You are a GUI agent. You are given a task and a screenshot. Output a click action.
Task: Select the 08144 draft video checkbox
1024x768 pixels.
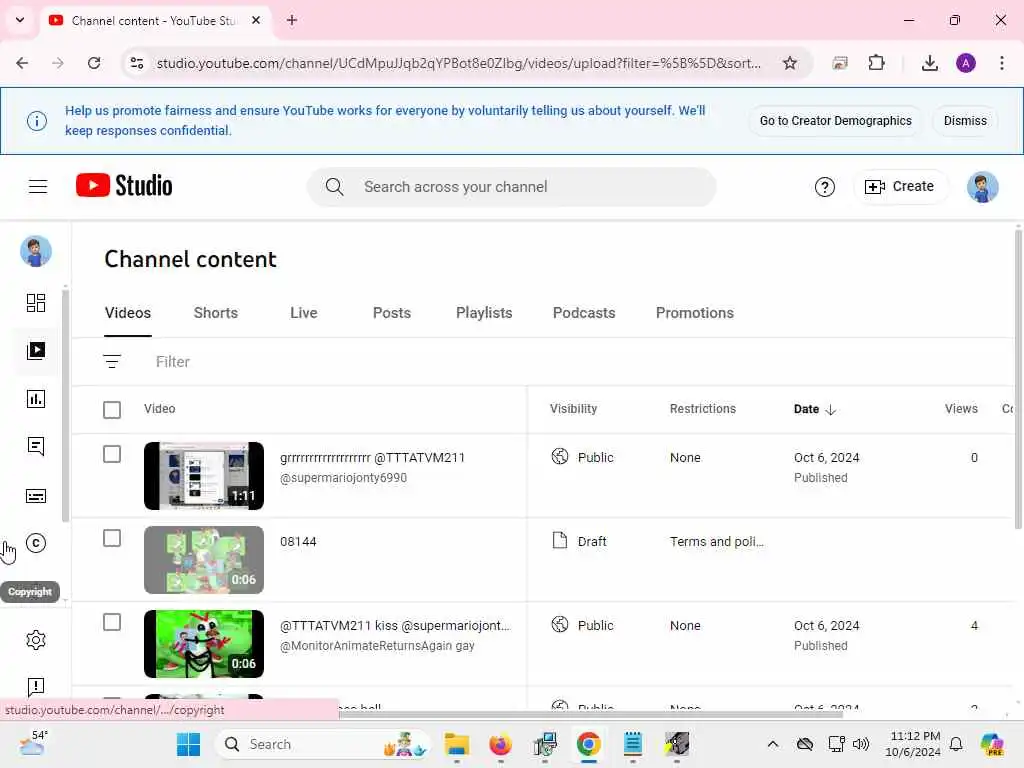[112, 538]
